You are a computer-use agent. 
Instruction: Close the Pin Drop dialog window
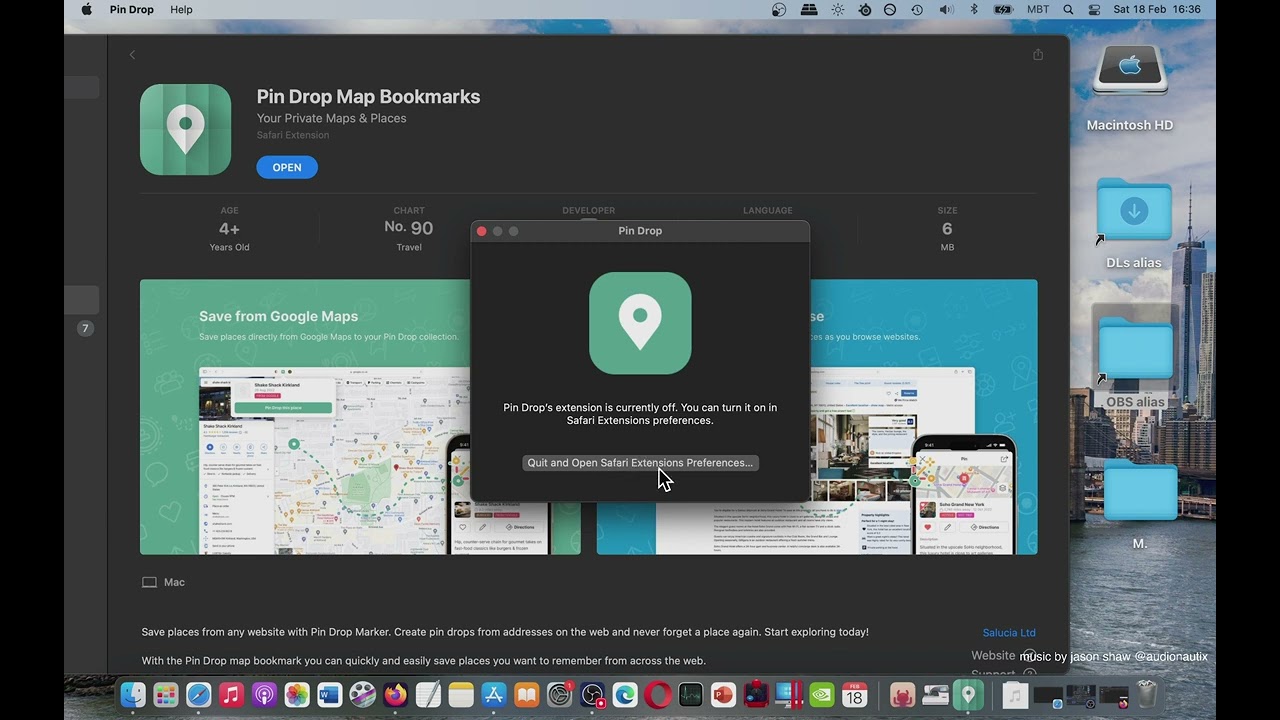coord(482,231)
